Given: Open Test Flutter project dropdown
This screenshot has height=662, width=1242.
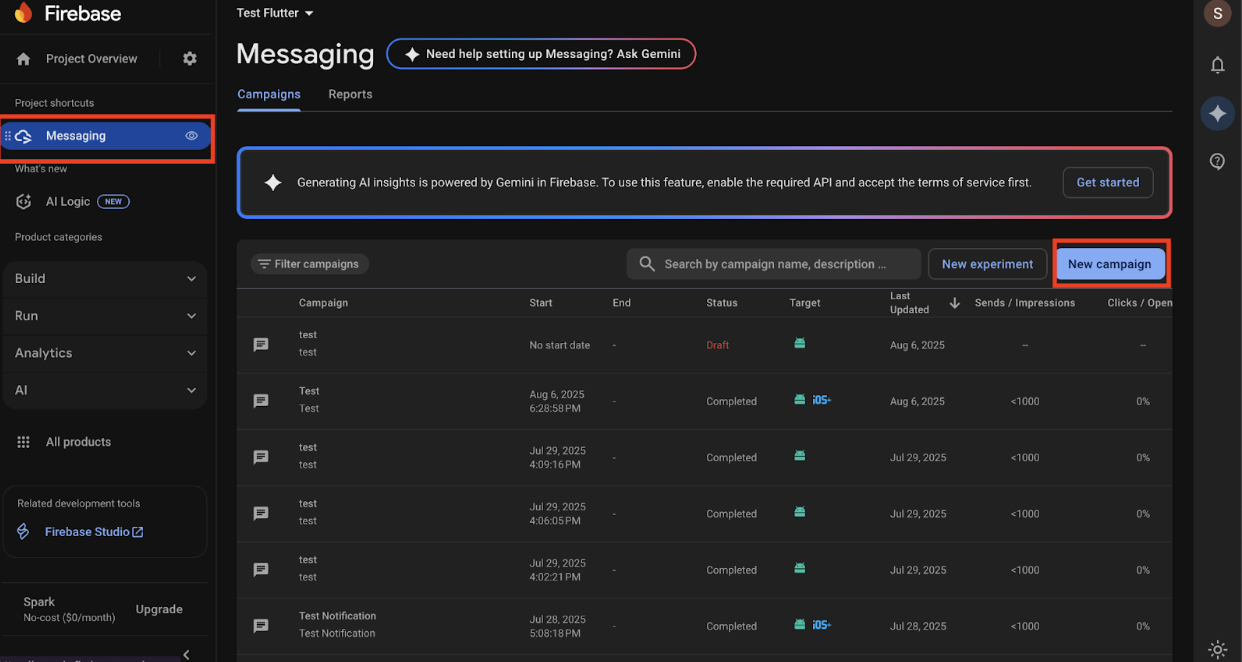Looking at the screenshot, I should pos(275,13).
